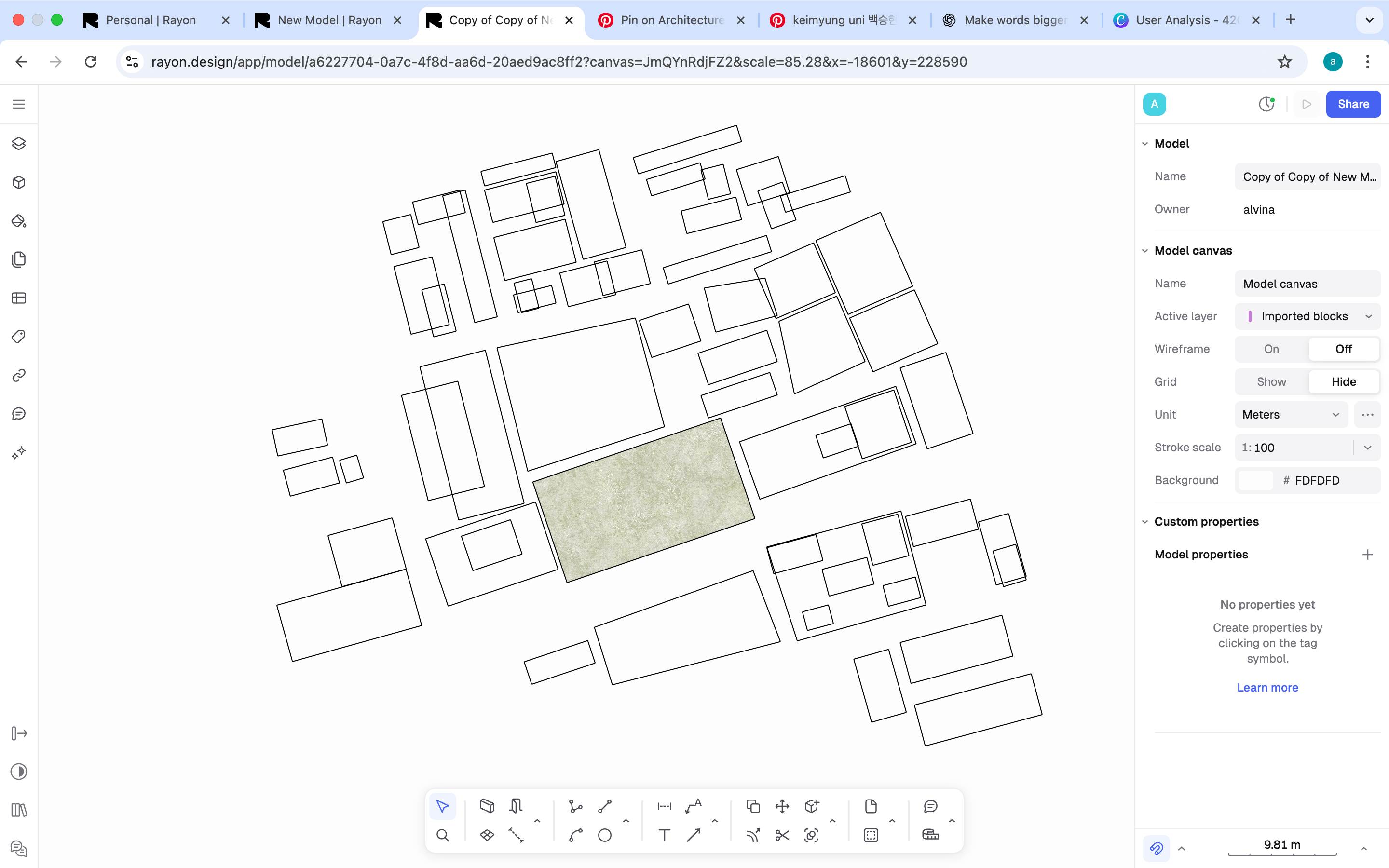Select the Wall tool in toolbar
The image size is (1389, 868).
[x=487, y=806]
